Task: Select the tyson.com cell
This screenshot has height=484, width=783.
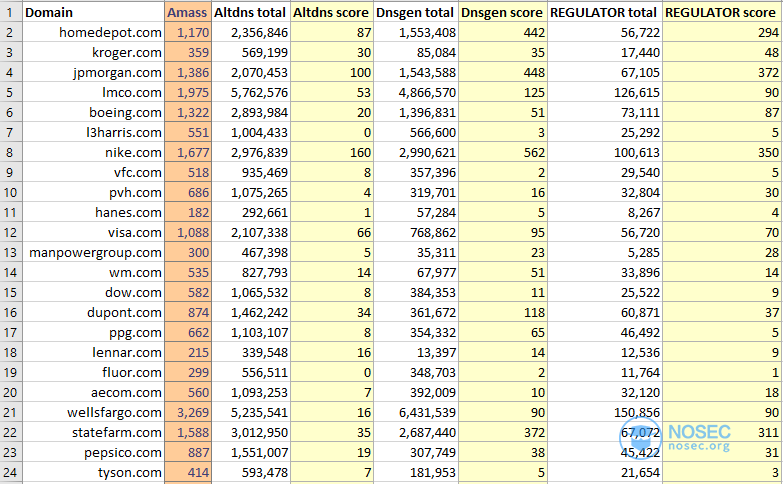Action: tap(93, 472)
